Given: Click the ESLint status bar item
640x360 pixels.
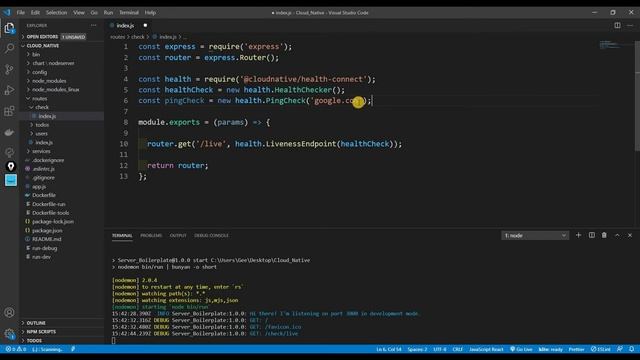Looking at the screenshot, I should pyautogui.click(x=601, y=349).
